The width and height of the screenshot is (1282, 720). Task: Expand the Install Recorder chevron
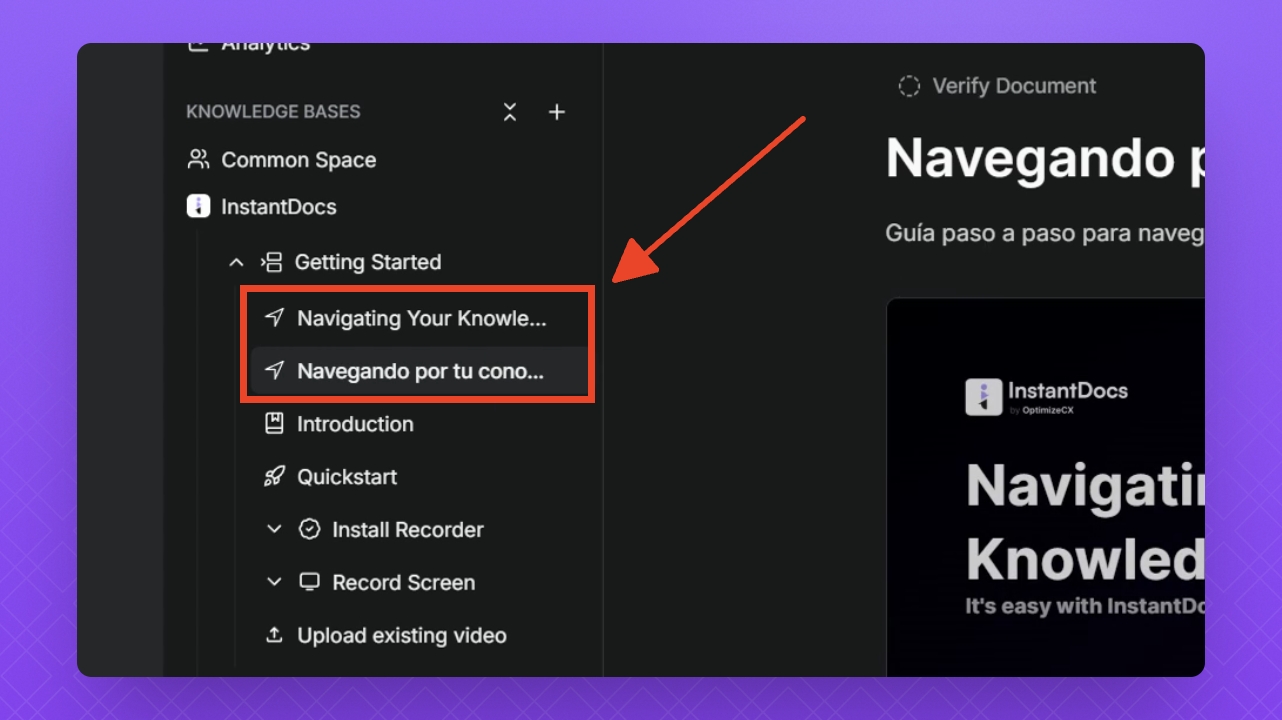tap(274, 530)
